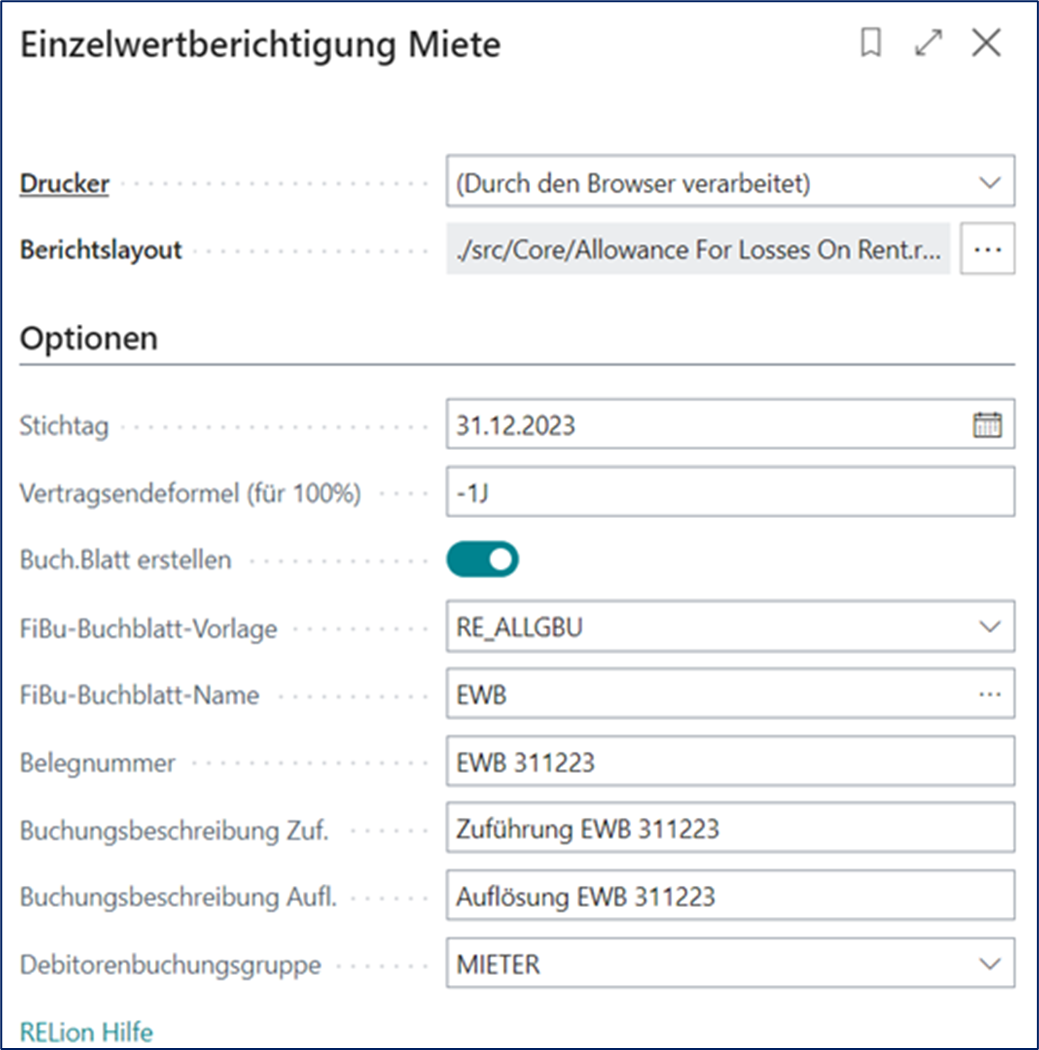Image resolution: width=1039 pixels, height=1050 pixels.
Task: Click the FiBu-Buchblatt-Name field showing EWB
Action: [x=700, y=695]
